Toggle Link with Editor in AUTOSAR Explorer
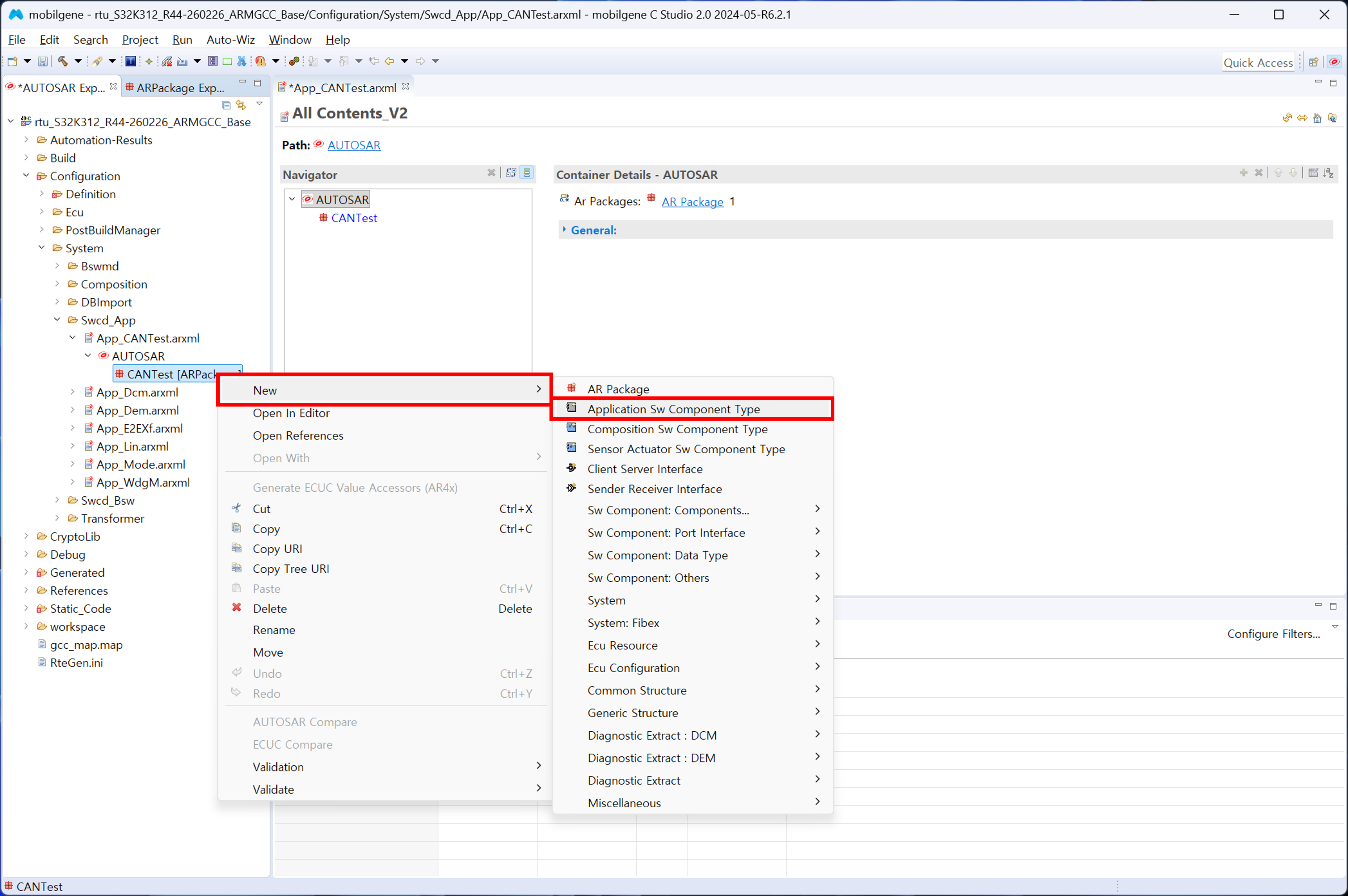This screenshot has height=896, width=1348. 241,105
